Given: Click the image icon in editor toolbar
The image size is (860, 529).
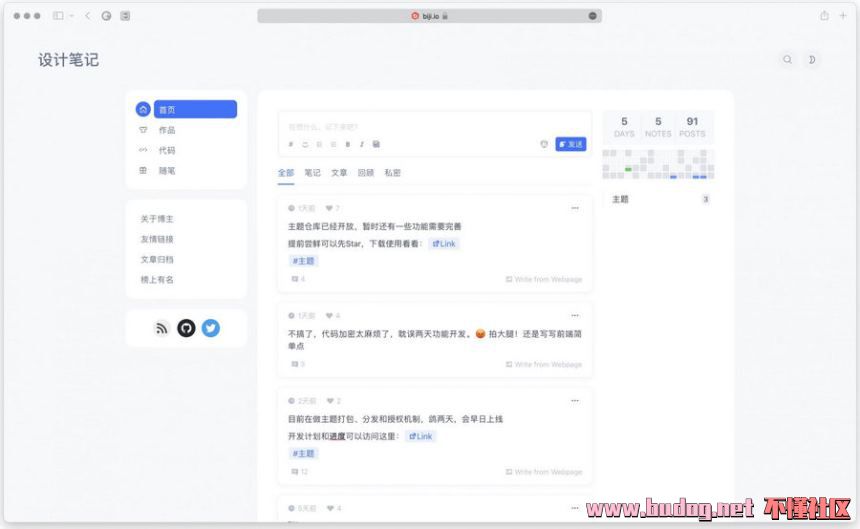Looking at the screenshot, I should coord(376,145).
